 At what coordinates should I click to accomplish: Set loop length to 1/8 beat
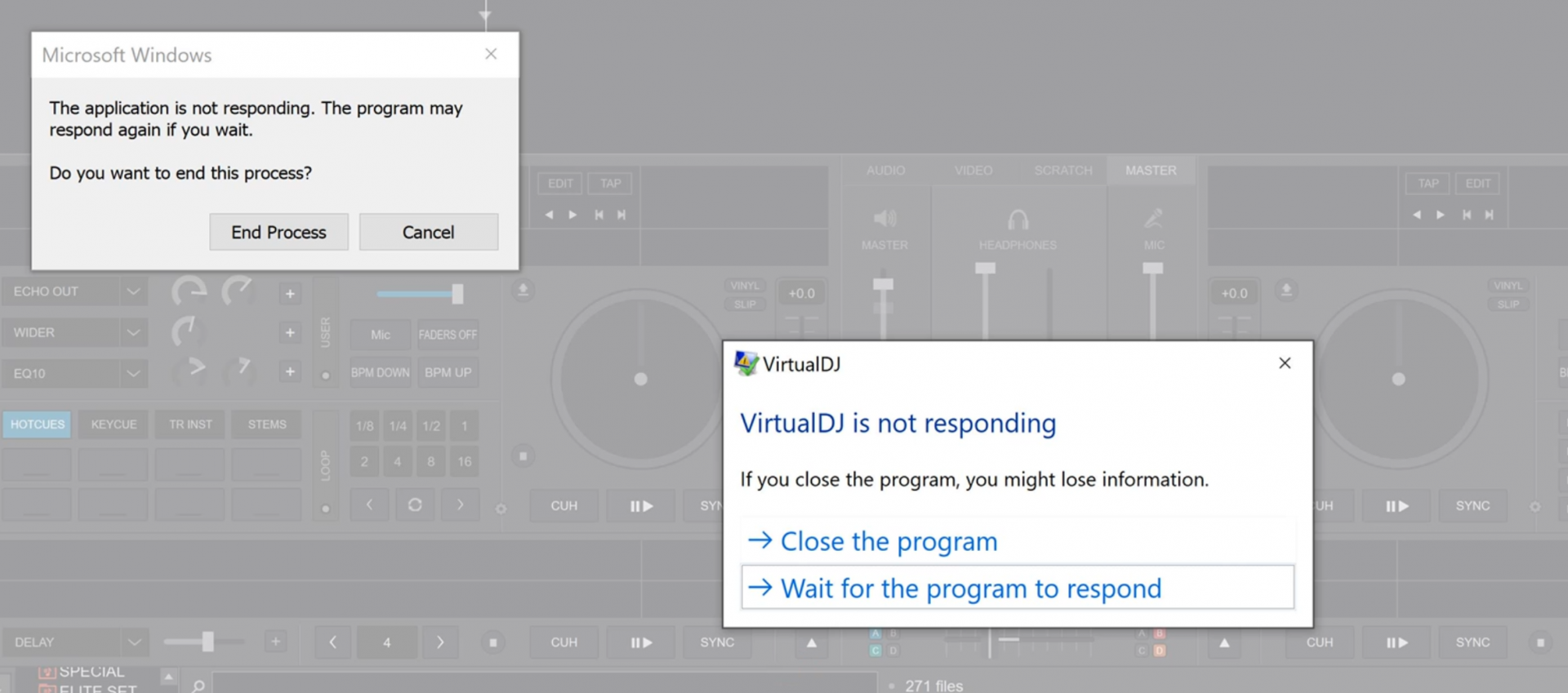[364, 426]
